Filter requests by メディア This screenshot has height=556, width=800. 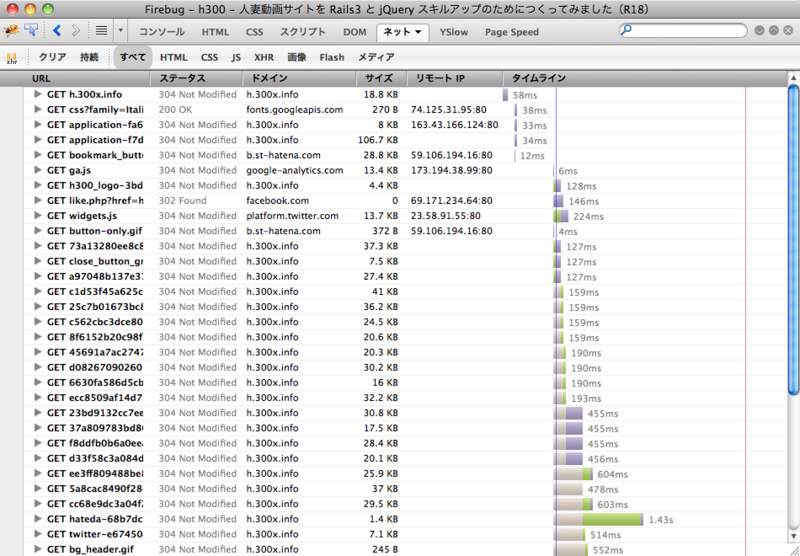coord(376,57)
